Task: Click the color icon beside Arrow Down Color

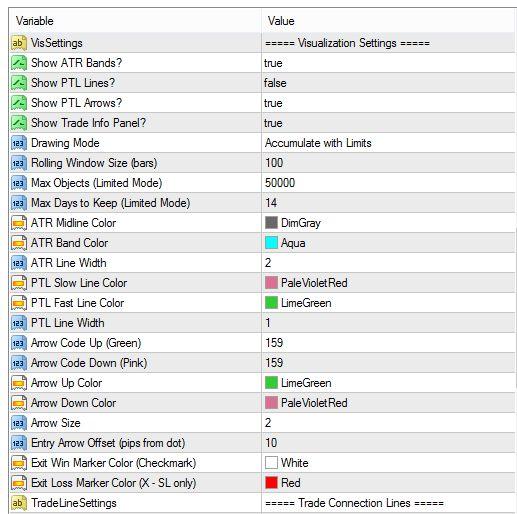Action: [19, 403]
